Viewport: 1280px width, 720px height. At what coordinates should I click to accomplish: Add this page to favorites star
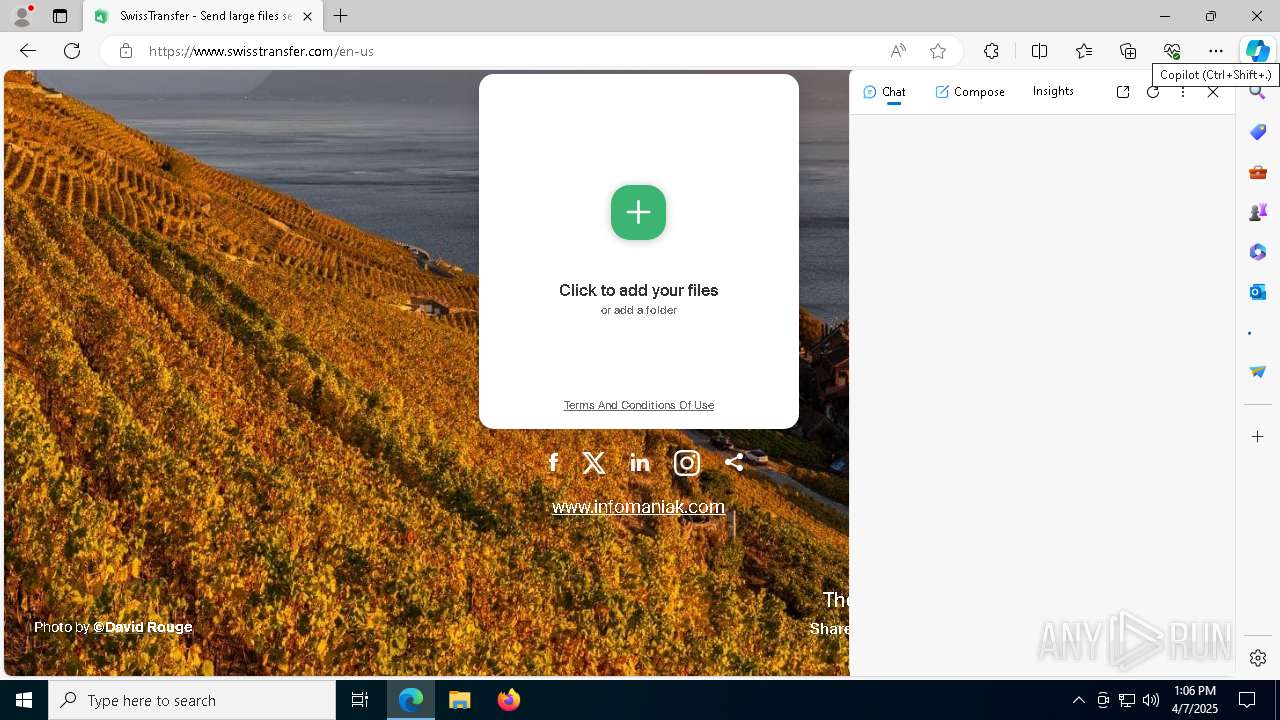pyautogui.click(x=938, y=51)
